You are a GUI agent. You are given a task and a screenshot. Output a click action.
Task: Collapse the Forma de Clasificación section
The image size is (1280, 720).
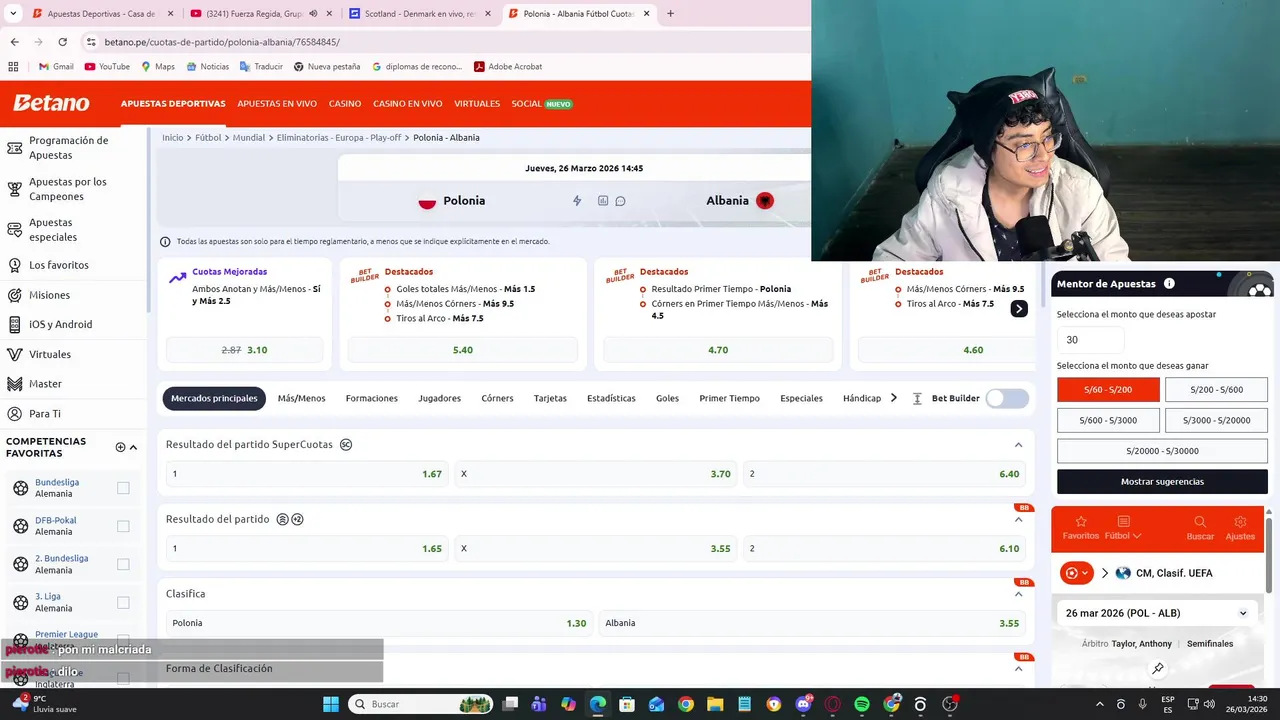pos(1018,669)
